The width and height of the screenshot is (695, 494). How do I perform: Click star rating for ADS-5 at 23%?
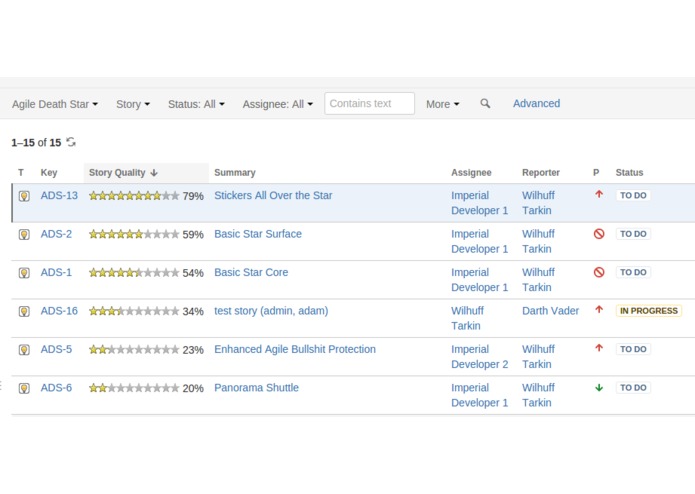(134, 350)
